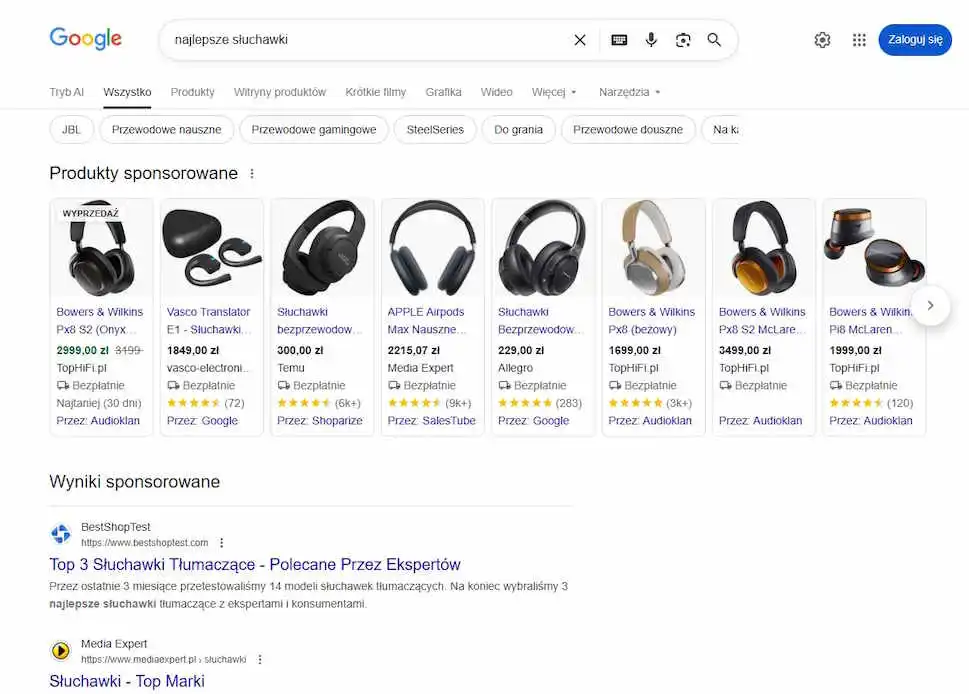Open the on-screen keyboard icon
Image resolution: width=969 pixels, height=694 pixels.
coord(619,40)
